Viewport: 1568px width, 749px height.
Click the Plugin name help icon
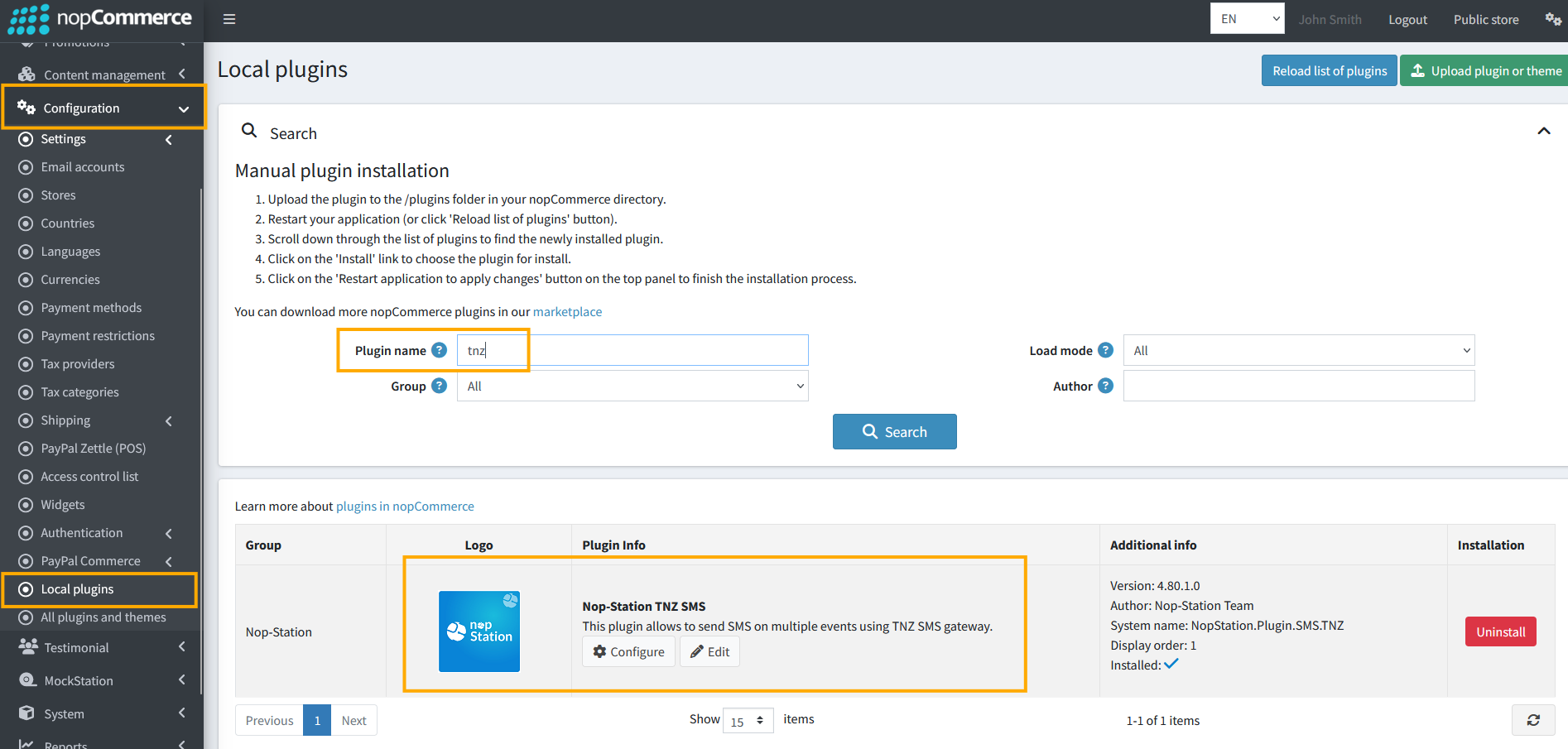click(x=440, y=350)
